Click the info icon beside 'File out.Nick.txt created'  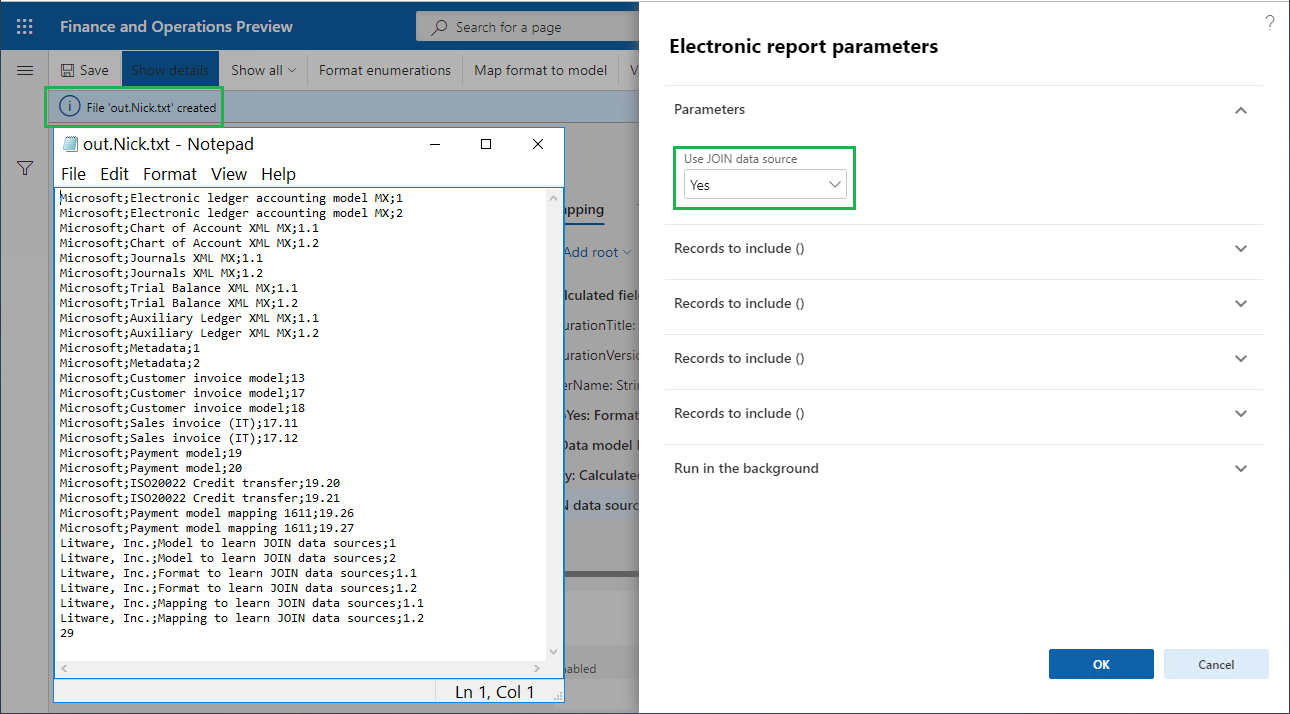(x=68, y=106)
